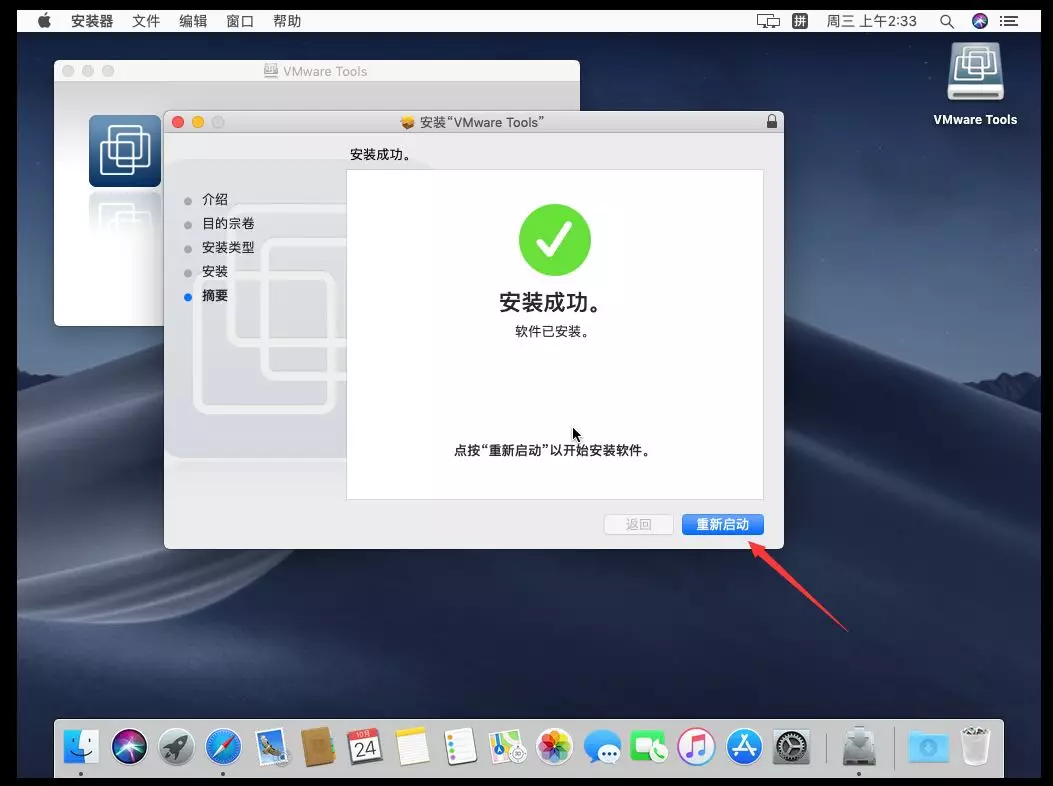The width and height of the screenshot is (1053, 786).
Task: Click the green success checkmark icon
Action: pyautogui.click(x=555, y=240)
